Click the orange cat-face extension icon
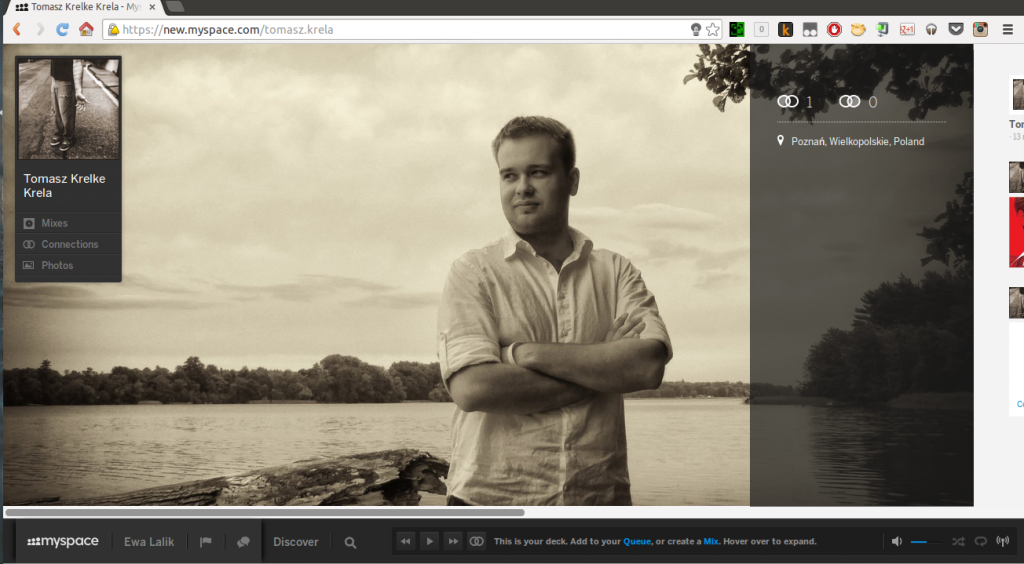The width and height of the screenshot is (1024, 564). tap(858, 29)
